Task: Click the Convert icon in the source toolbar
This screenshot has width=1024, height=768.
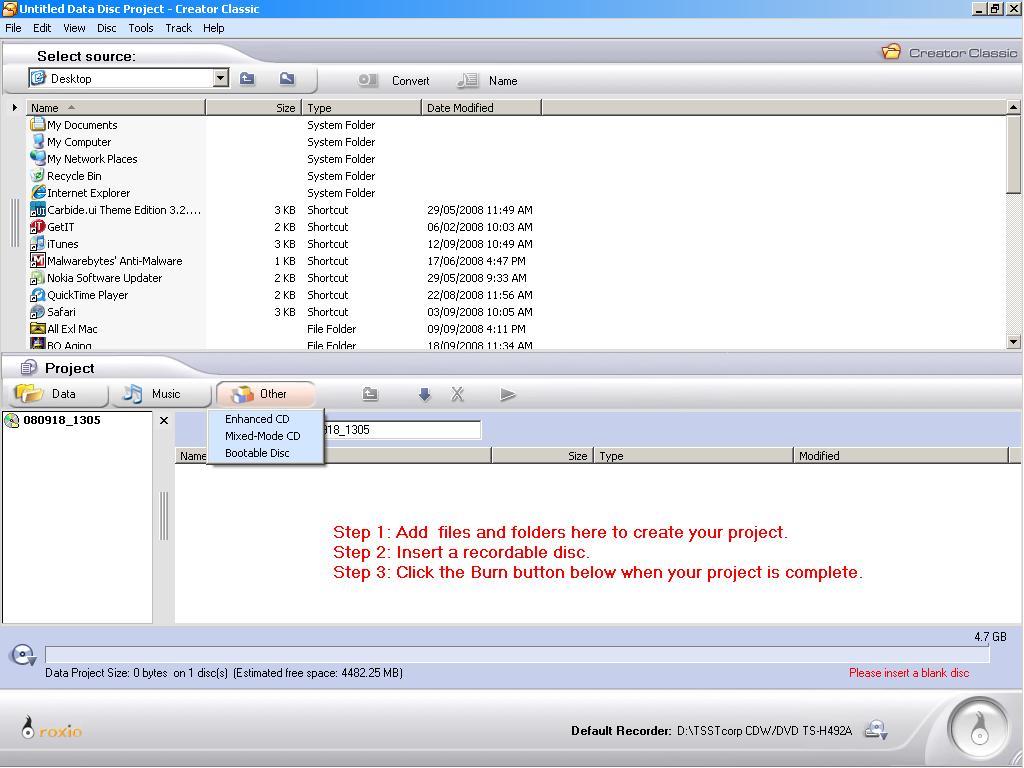Action: (x=368, y=80)
